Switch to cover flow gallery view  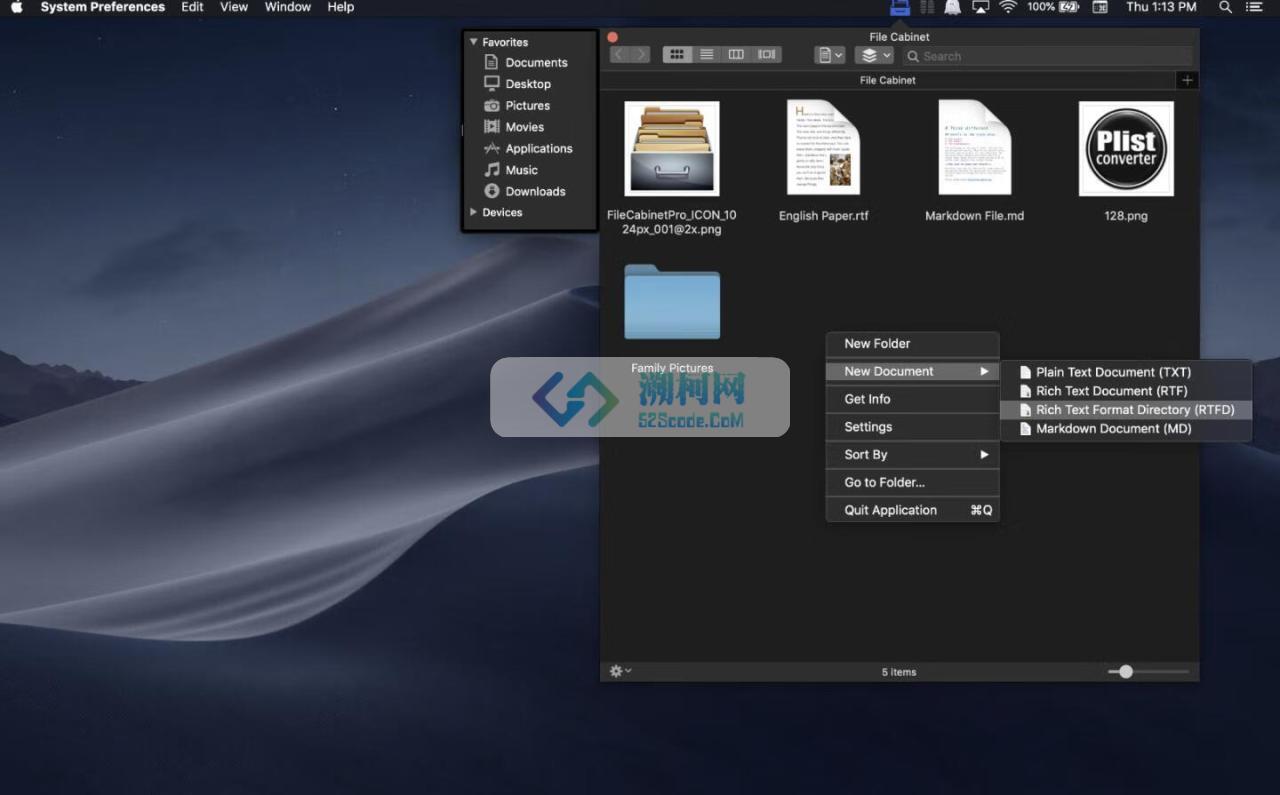(767, 54)
